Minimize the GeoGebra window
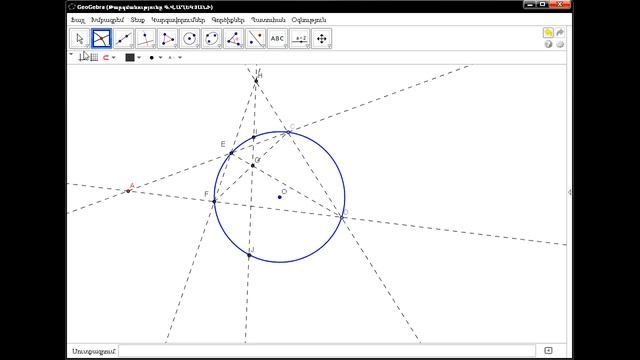640x360 pixels. click(x=530, y=4)
